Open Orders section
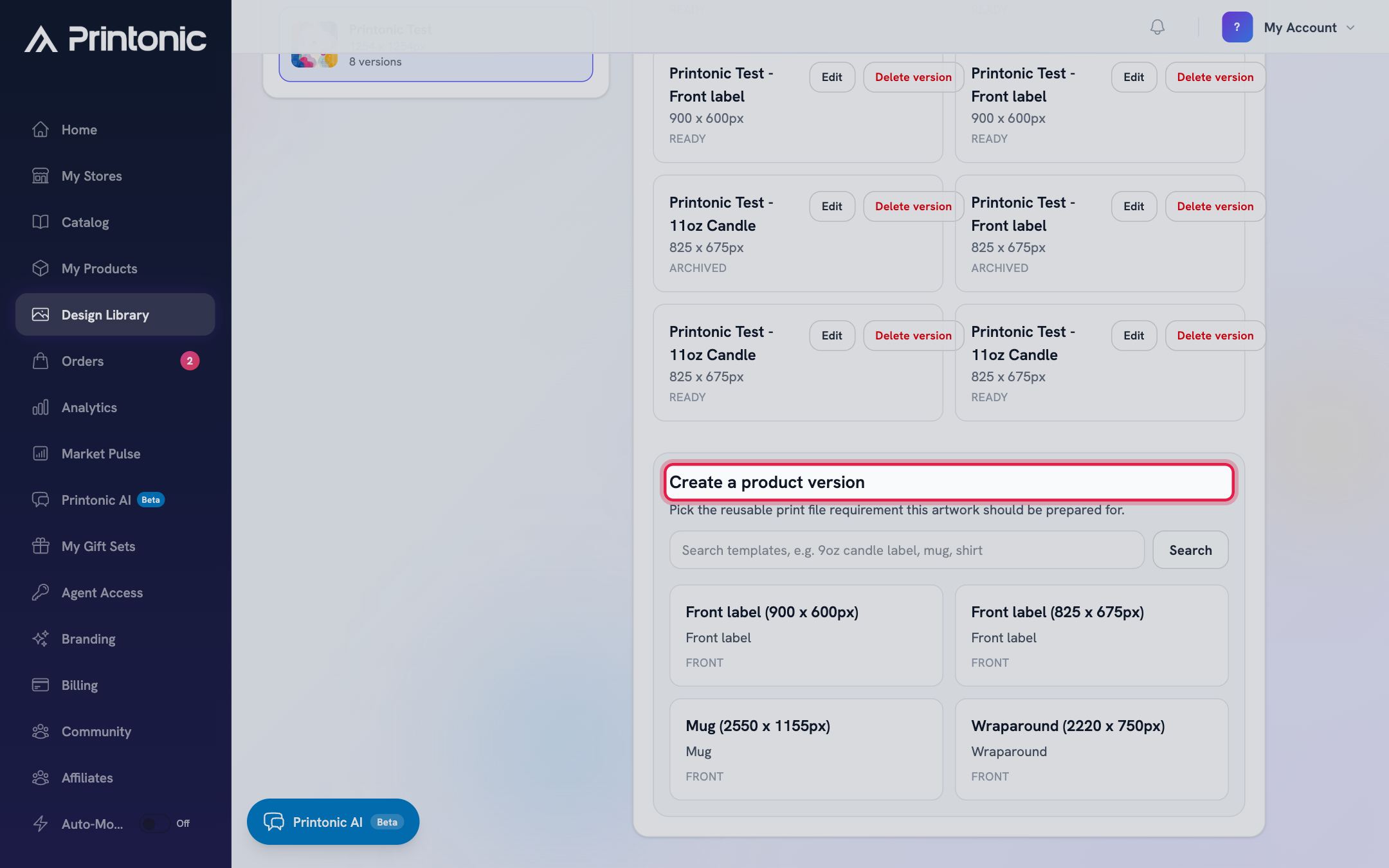Viewport: 1389px width, 868px height. click(115, 361)
